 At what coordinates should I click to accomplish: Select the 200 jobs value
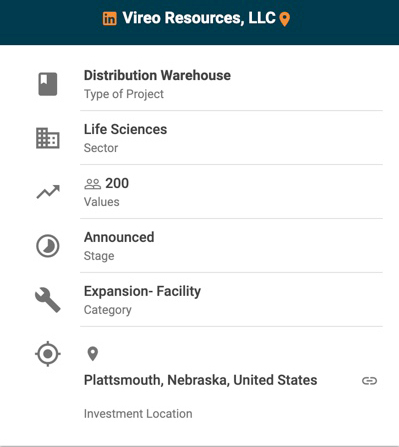coord(117,183)
